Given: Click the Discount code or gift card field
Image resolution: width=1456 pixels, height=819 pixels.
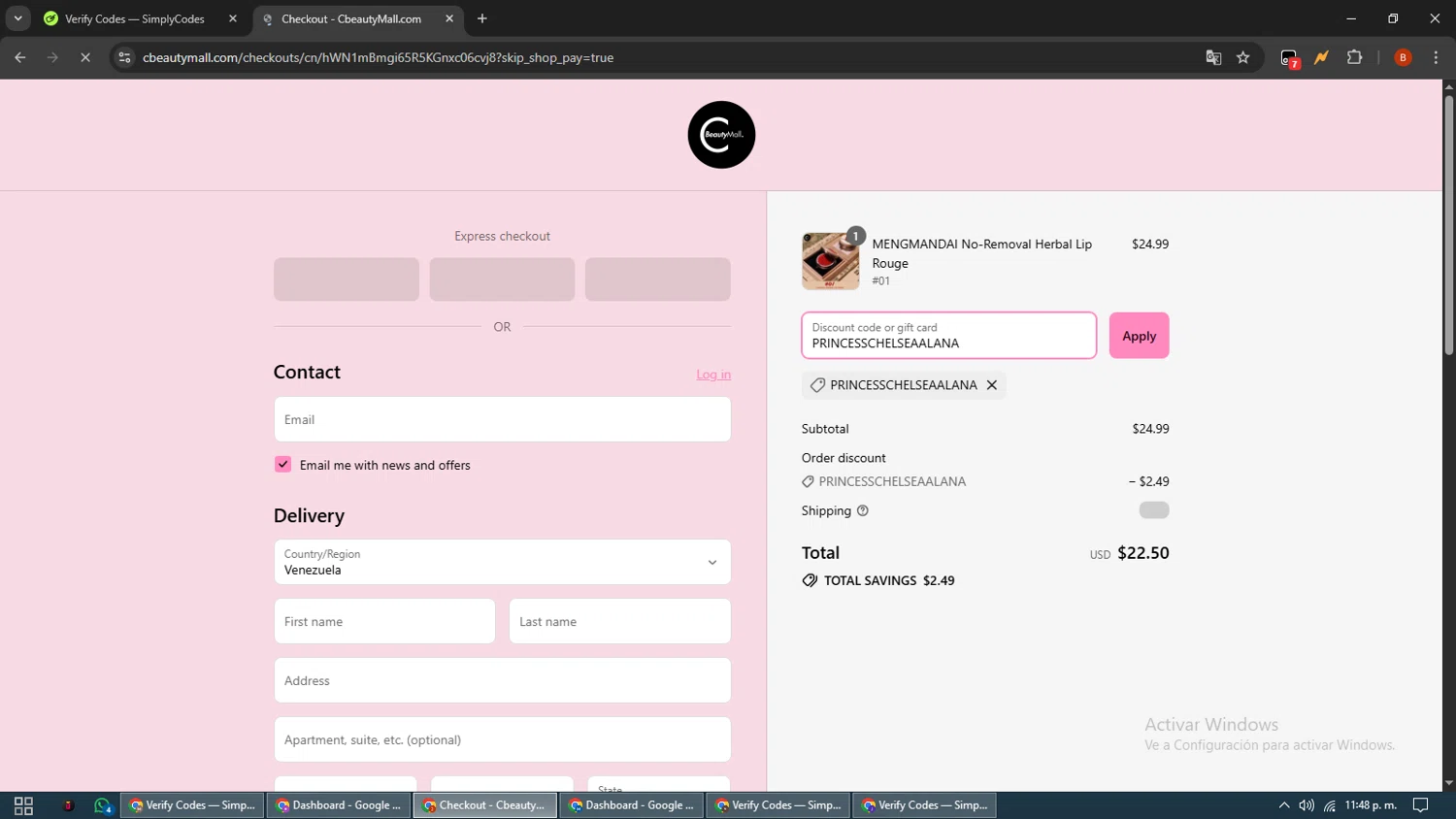Looking at the screenshot, I should pyautogui.click(x=948, y=336).
